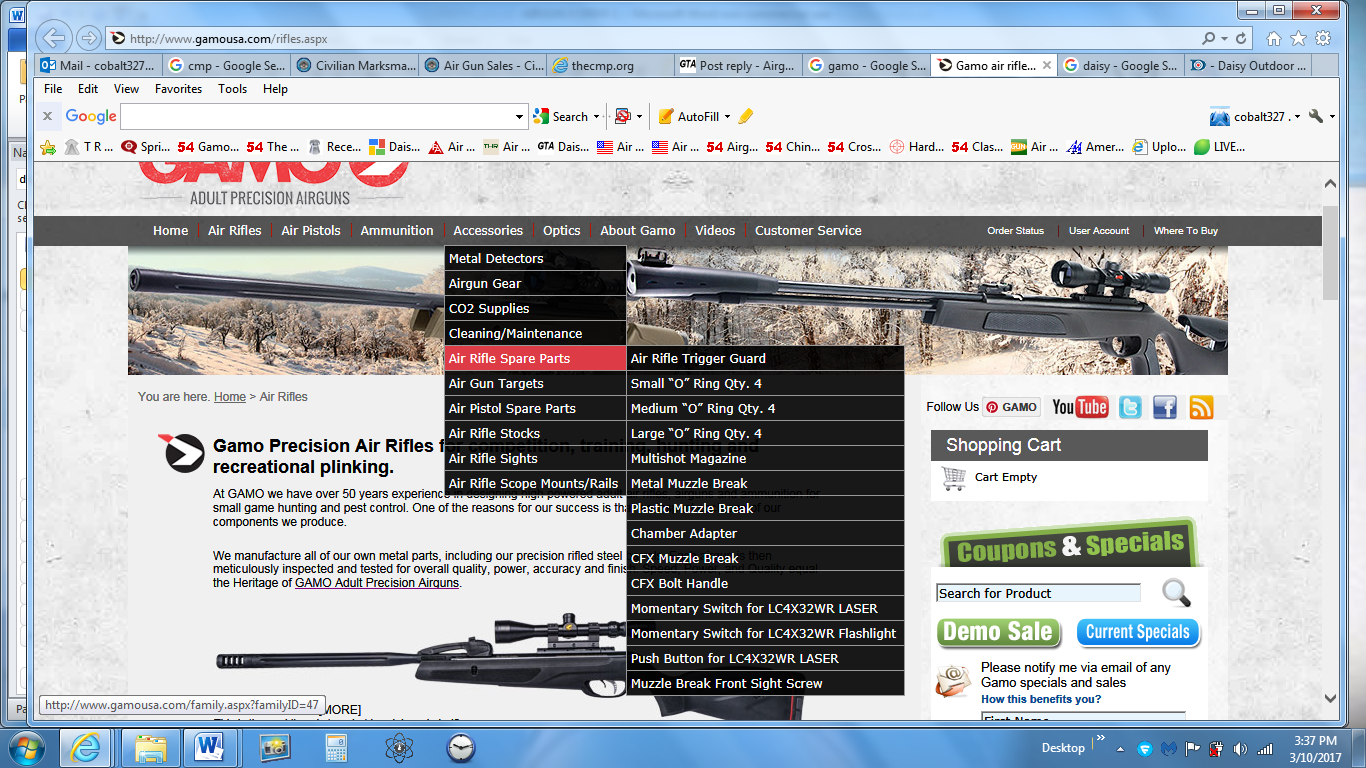Click the browser Forward arrow button

click(x=89, y=38)
